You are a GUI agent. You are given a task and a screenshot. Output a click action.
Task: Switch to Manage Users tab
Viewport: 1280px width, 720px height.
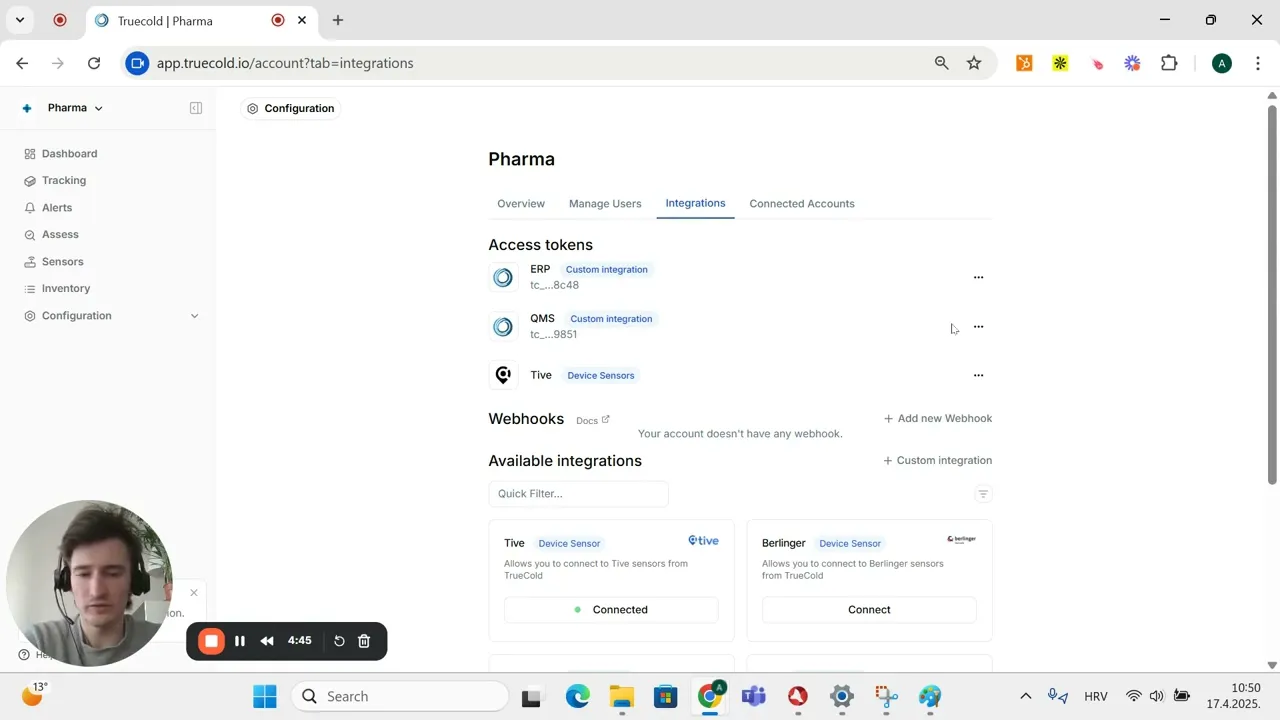tap(605, 204)
